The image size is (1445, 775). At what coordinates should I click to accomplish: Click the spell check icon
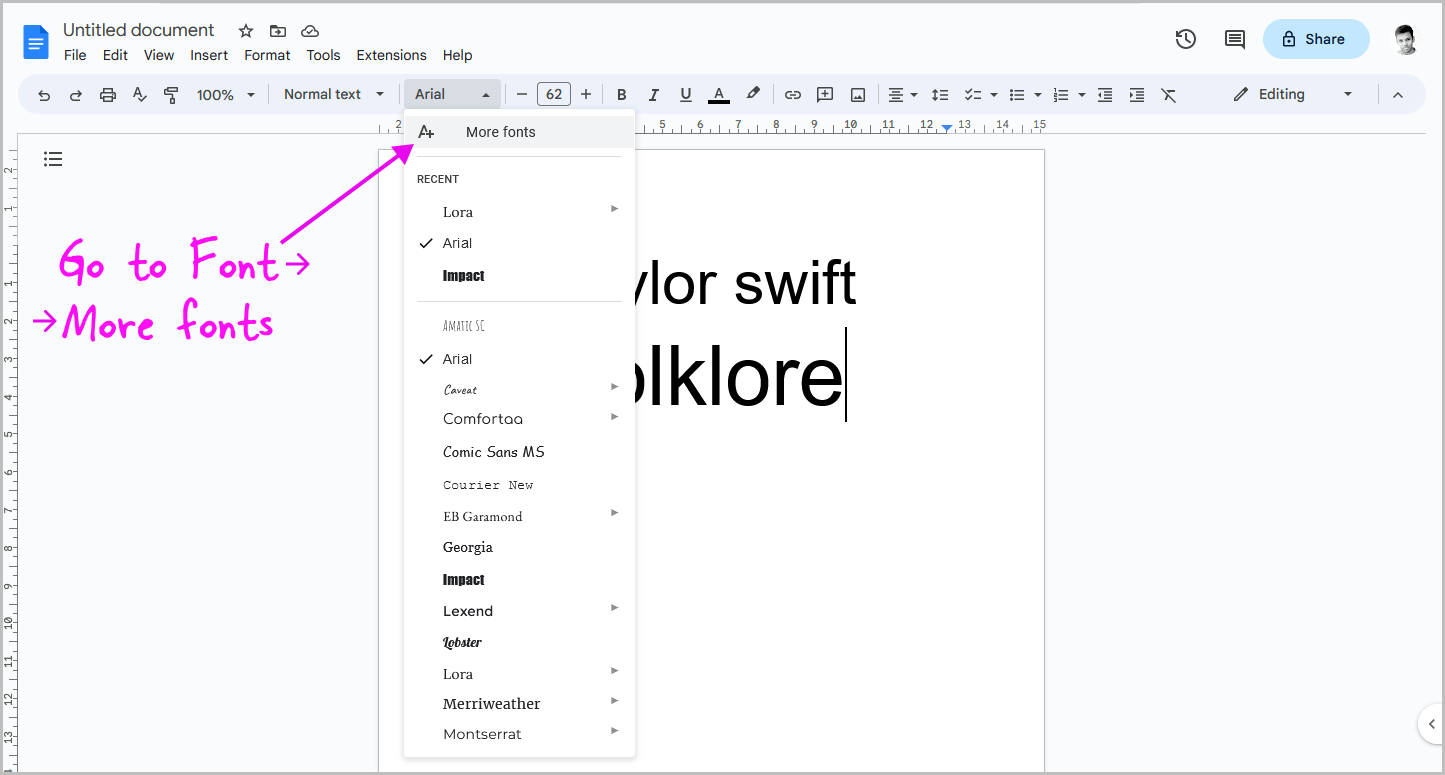140,95
